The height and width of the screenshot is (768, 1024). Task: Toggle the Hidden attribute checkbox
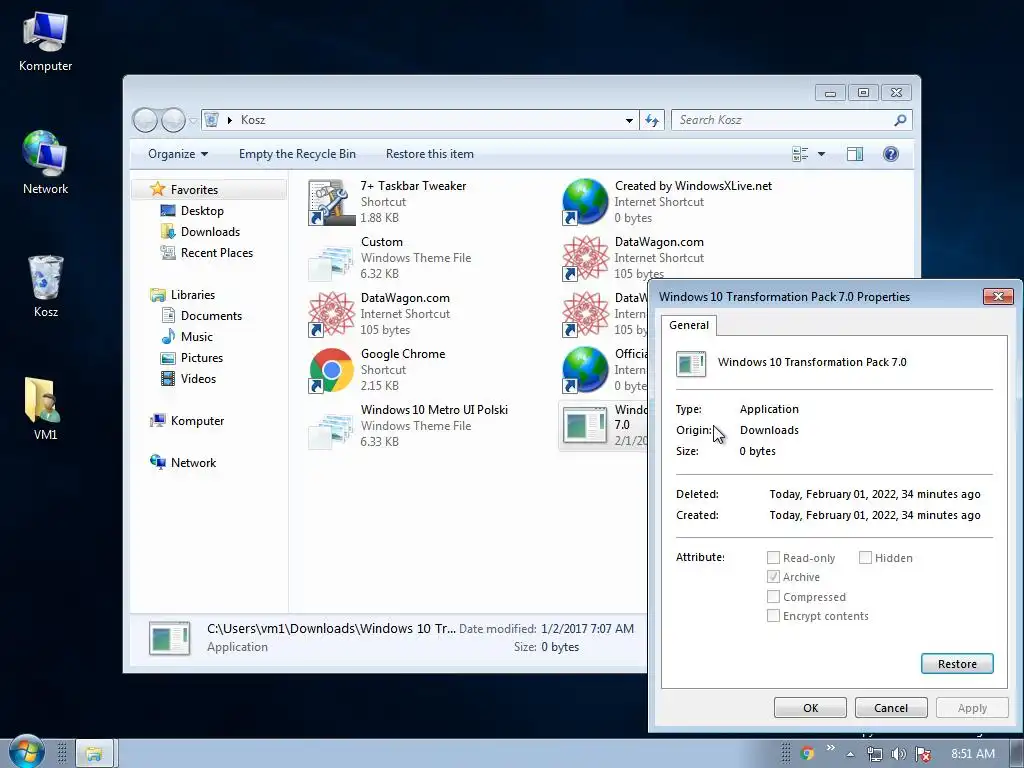[x=865, y=558]
